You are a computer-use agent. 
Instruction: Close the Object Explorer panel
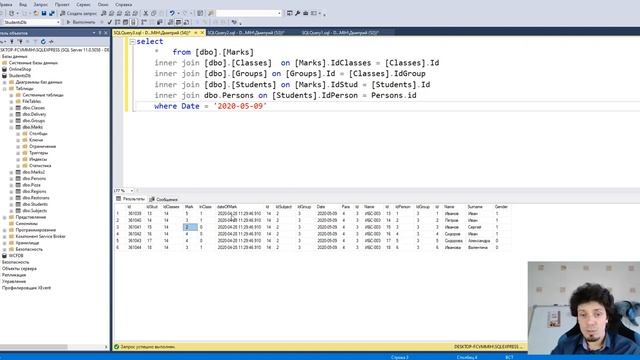[x=106, y=33]
